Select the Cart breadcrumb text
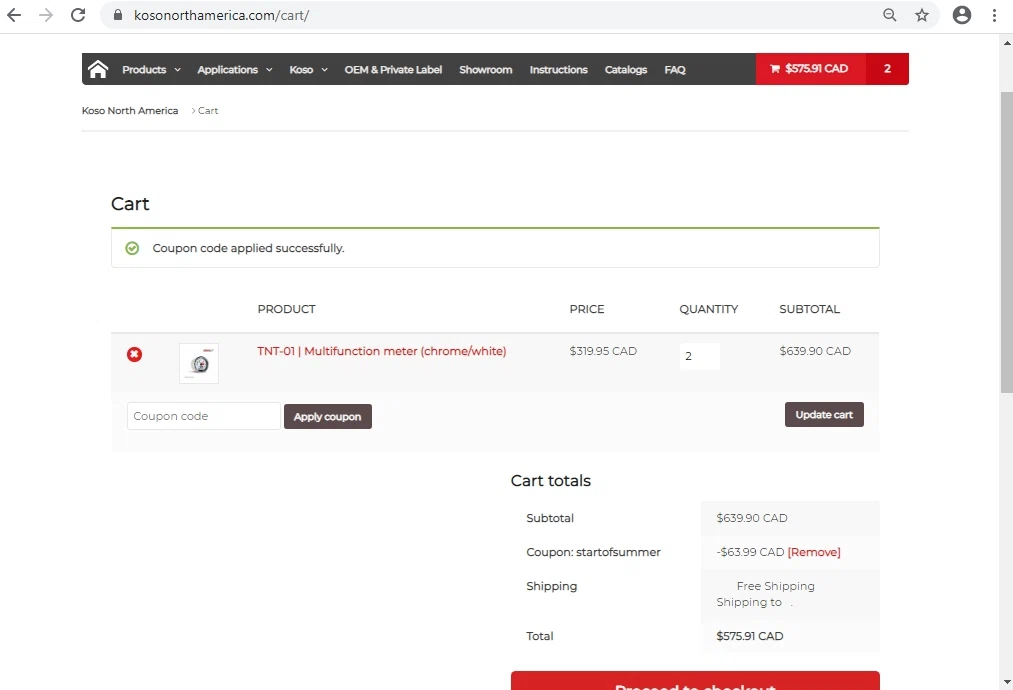The width and height of the screenshot is (1013, 690). (208, 110)
